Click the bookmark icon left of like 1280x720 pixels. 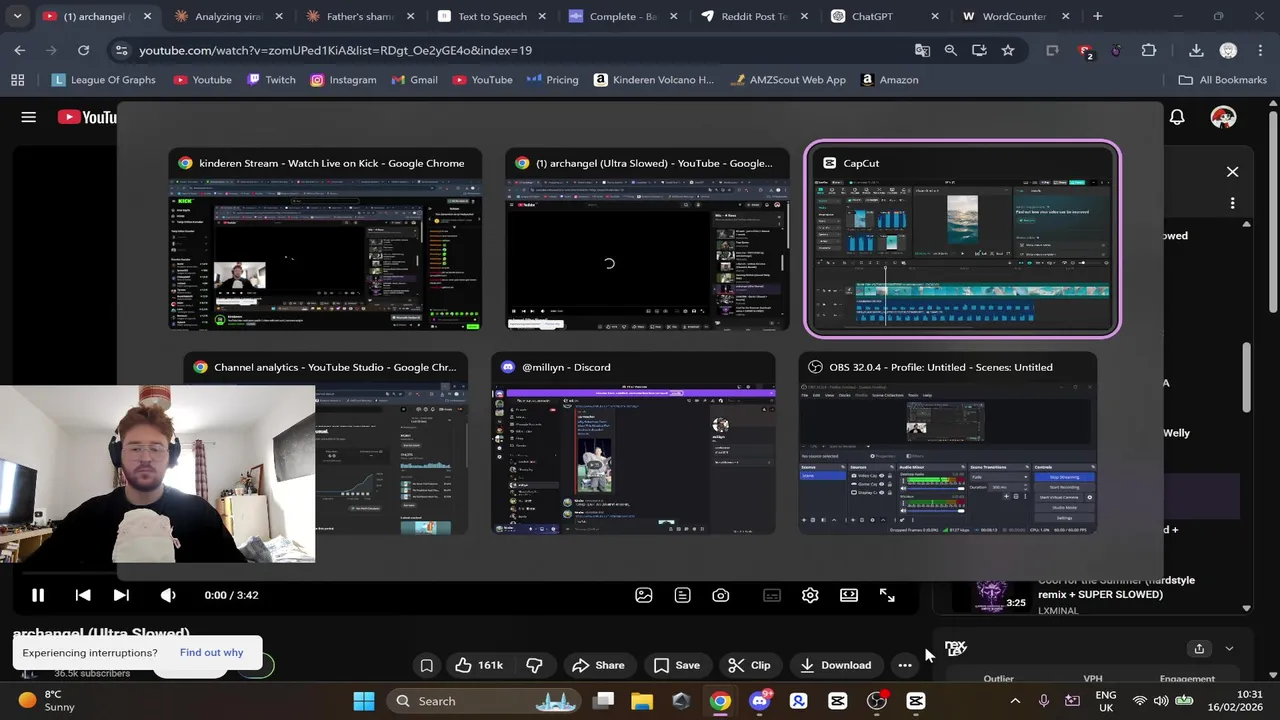click(427, 665)
